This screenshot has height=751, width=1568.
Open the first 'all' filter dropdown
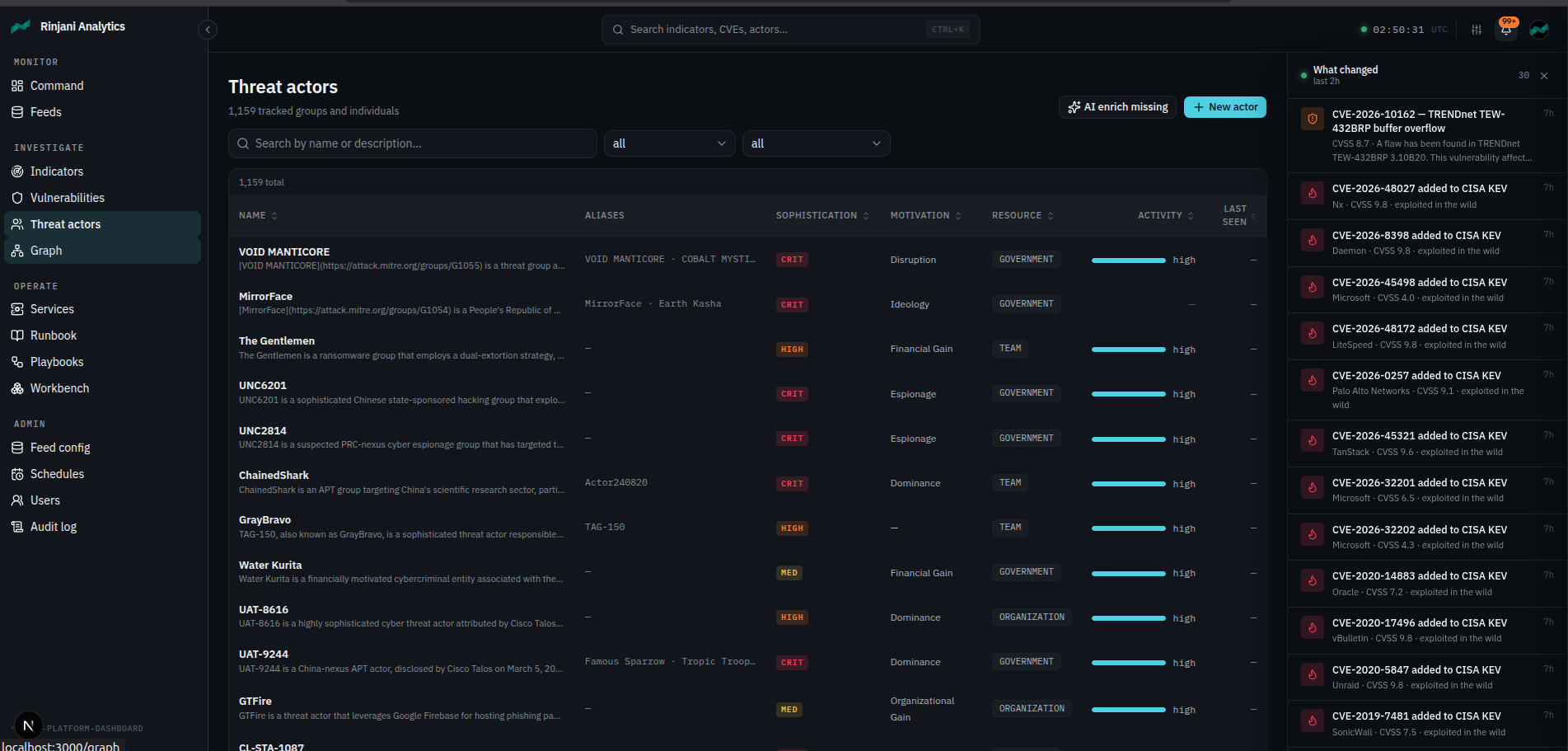point(669,143)
